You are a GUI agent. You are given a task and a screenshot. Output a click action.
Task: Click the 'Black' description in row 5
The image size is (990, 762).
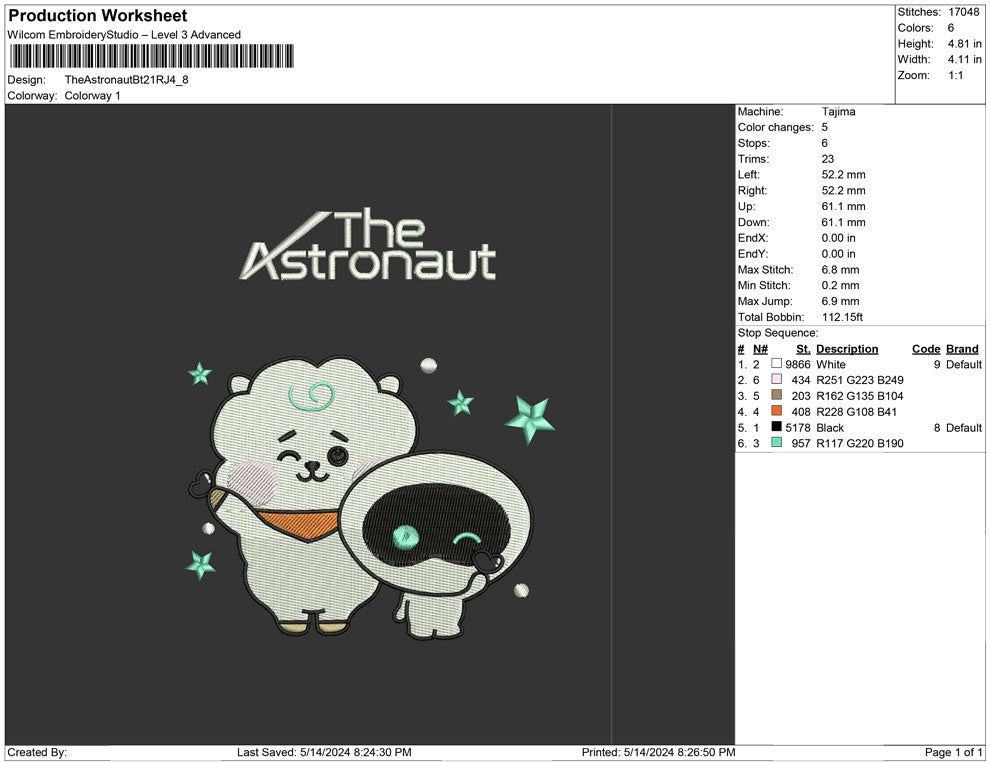[x=830, y=427]
